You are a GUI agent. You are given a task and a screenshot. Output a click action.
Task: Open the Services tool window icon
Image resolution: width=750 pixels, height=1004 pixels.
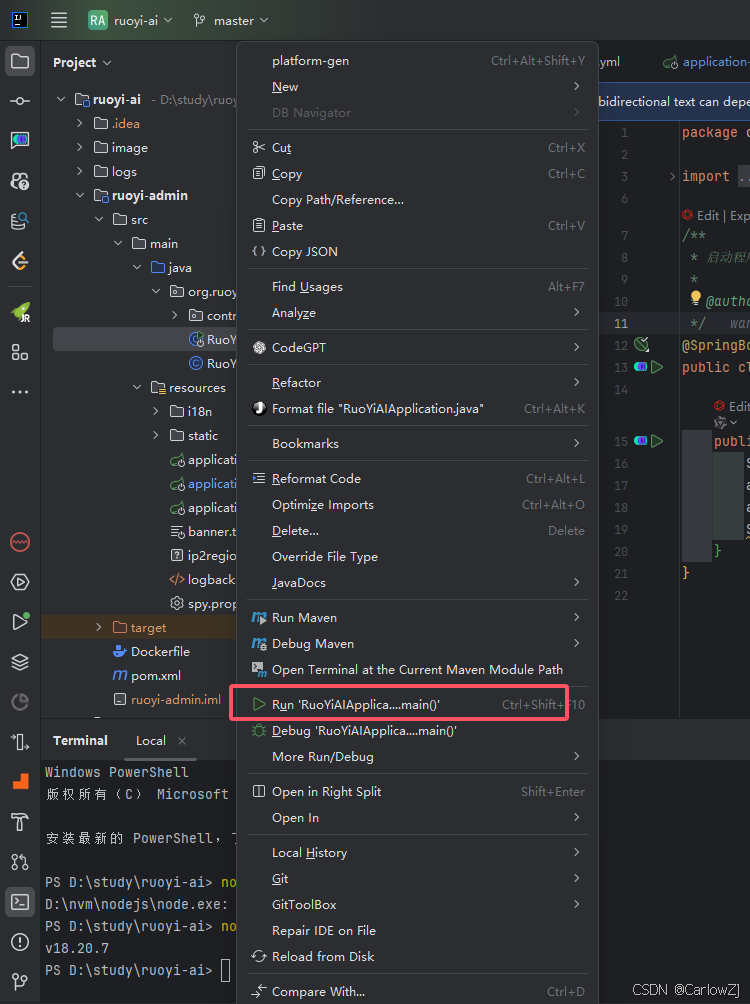20,582
